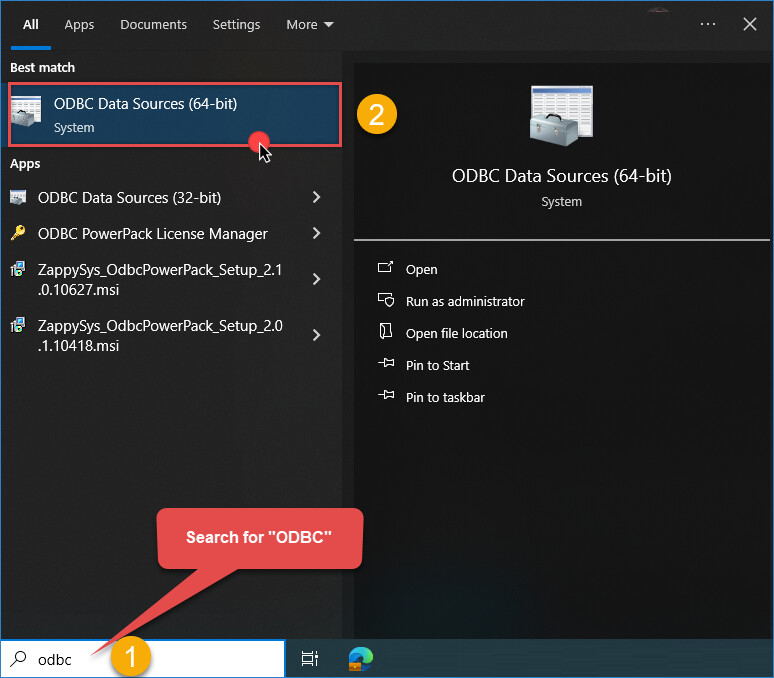Image resolution: width=774 pixels, height=678 pixels.
Task: Open Task View from taskbar
Action: 310,658
